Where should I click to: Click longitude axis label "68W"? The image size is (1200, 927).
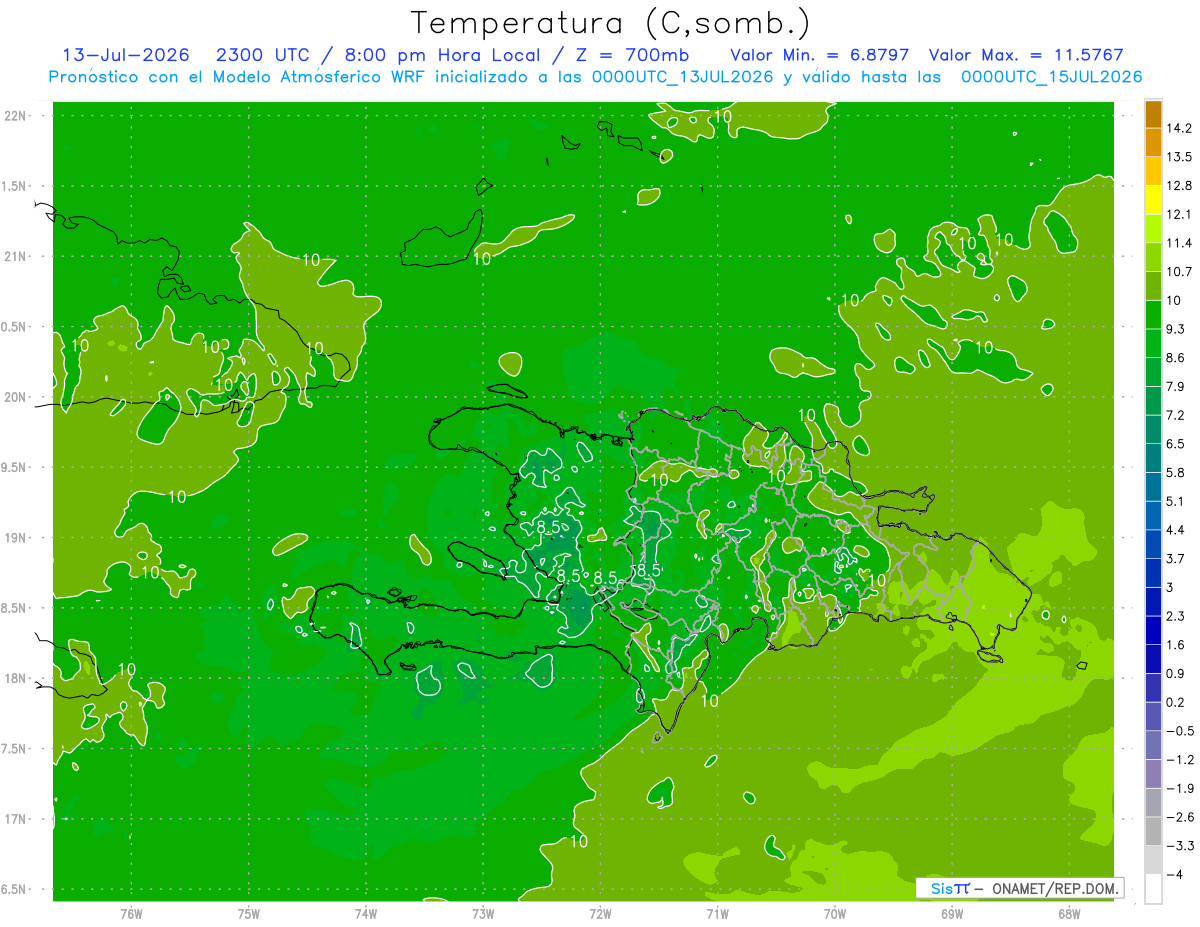(1068, 914)
